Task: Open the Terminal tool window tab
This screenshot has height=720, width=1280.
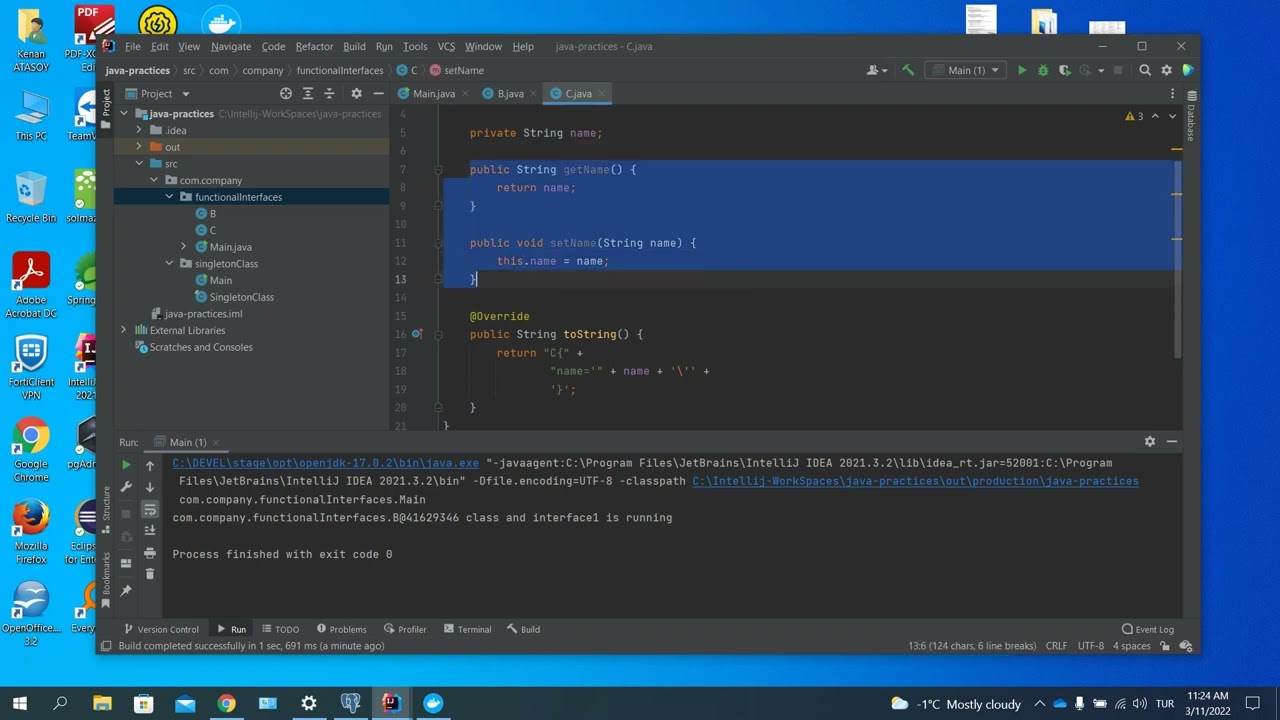Action: click(x=467, y=629)
